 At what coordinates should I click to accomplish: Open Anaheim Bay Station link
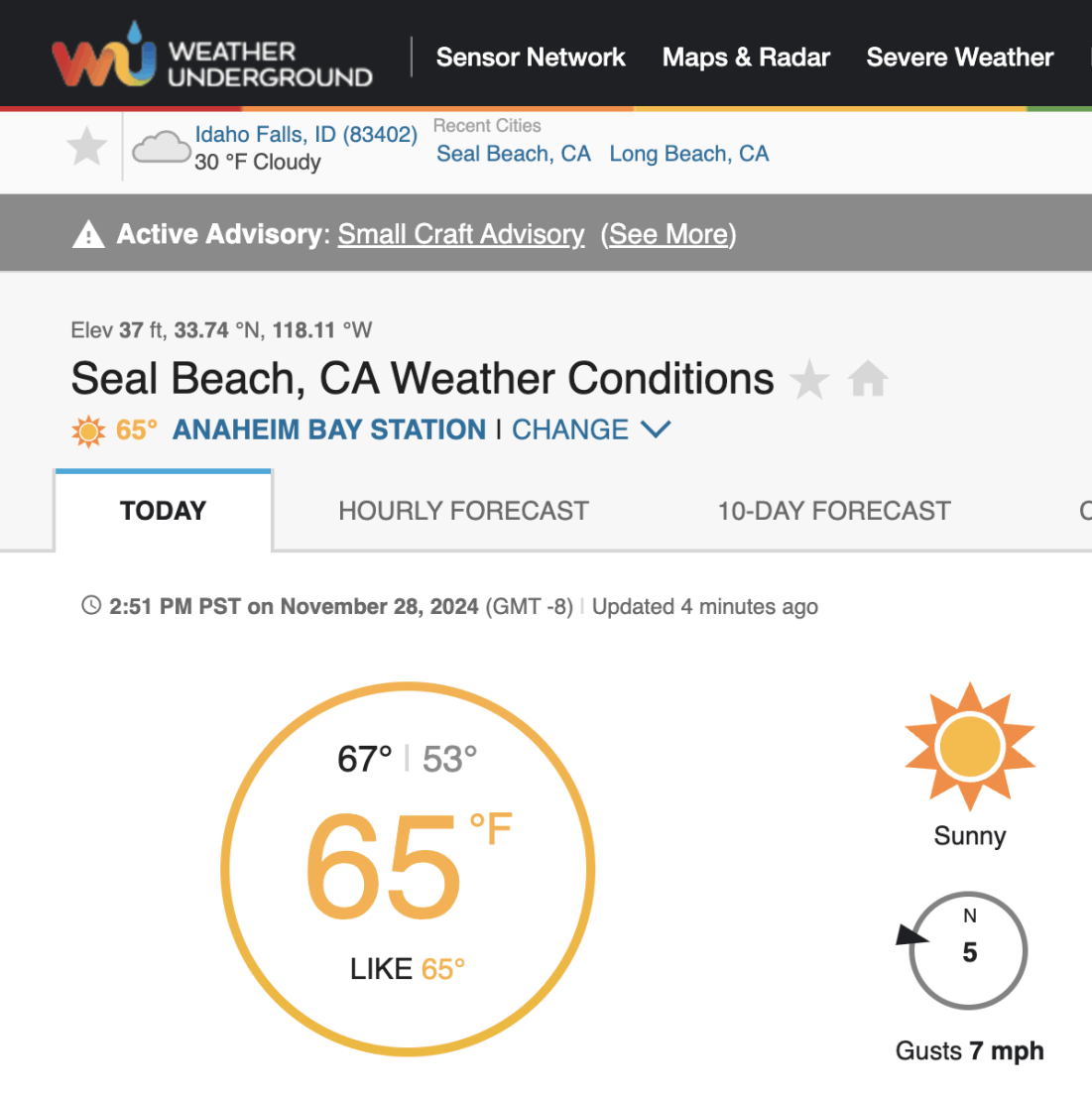(x=329, y=429)
